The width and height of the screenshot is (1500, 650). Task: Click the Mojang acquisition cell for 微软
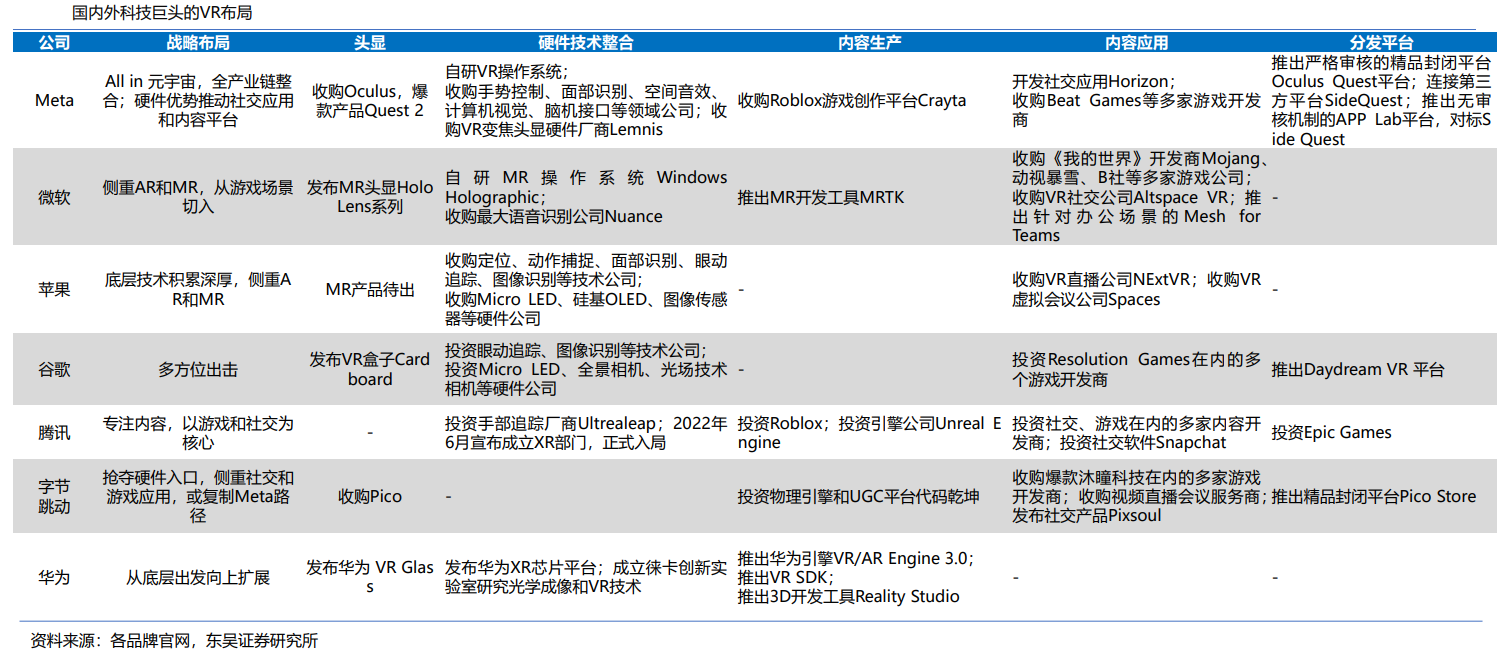pyautogui.click(x=1138, y=197)
